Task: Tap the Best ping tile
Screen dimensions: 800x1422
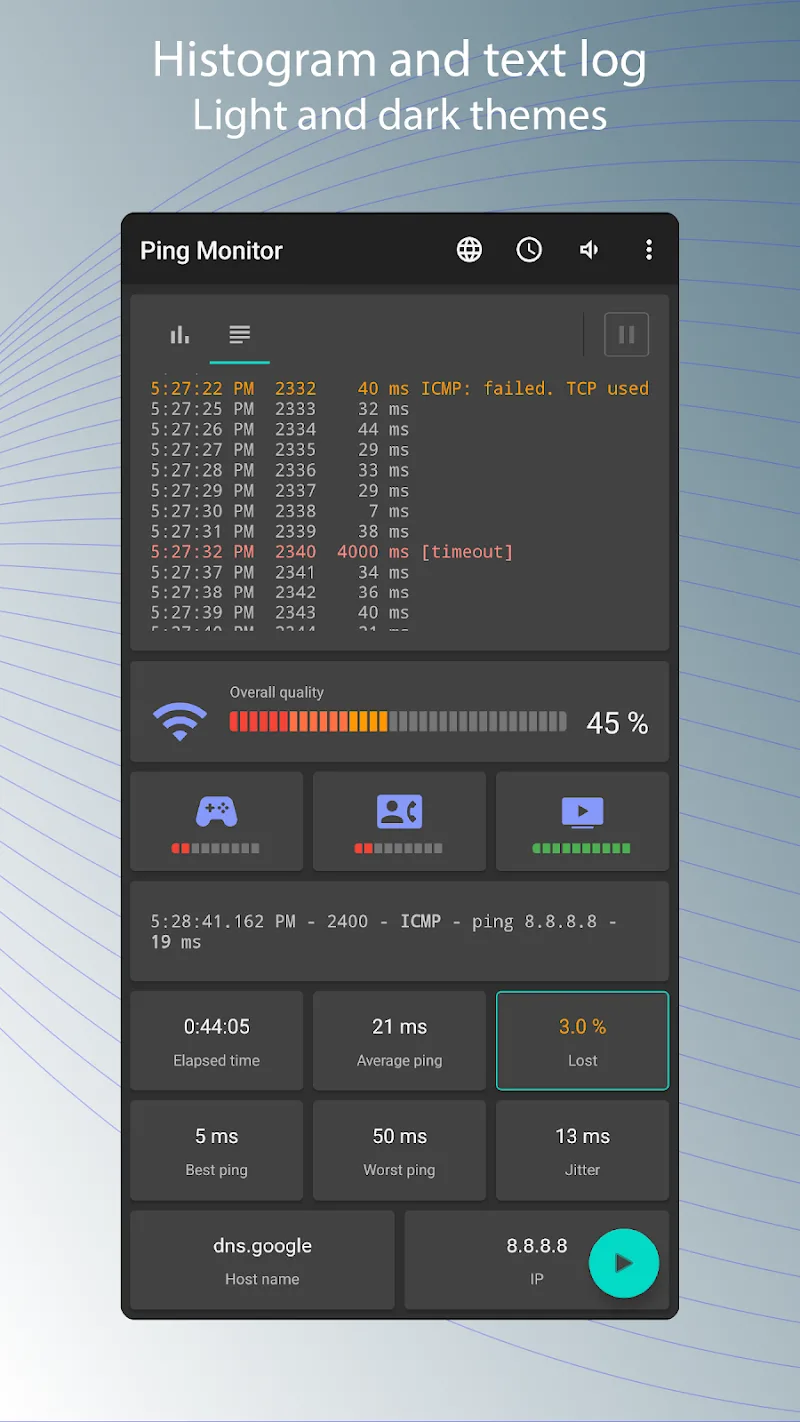Action: pyautogui.click(x=216, y=1151)
